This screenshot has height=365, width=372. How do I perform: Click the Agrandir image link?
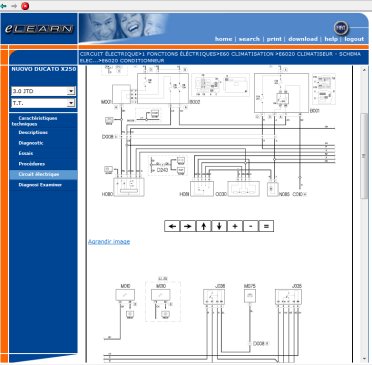pyautogui.click(x=109, y=242)
